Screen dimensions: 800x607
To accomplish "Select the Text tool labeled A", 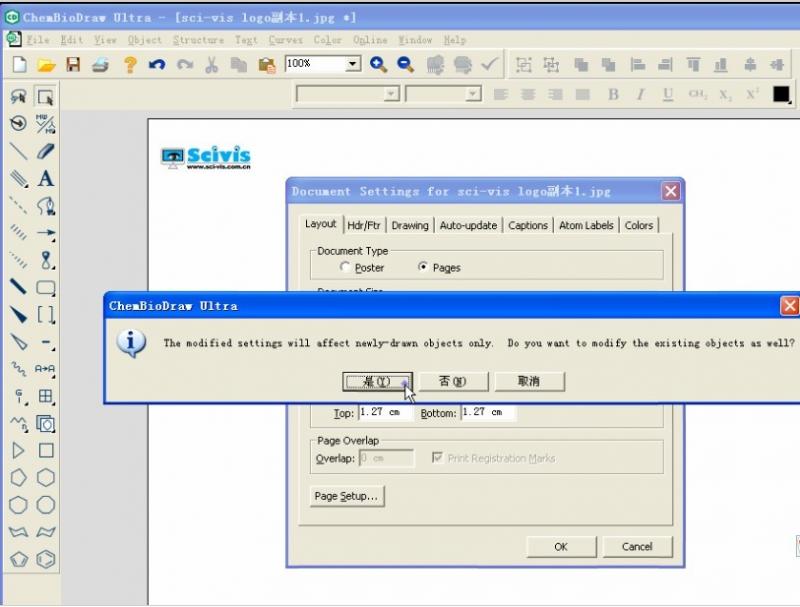I will [x=45, y=179].
